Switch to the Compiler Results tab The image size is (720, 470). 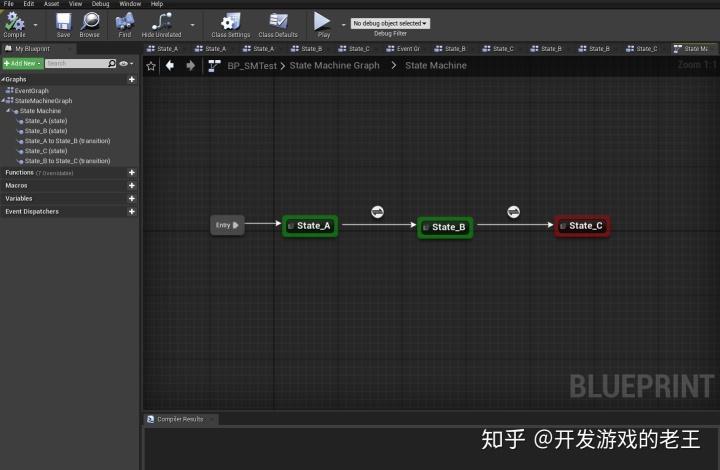(x=180, y=419)
